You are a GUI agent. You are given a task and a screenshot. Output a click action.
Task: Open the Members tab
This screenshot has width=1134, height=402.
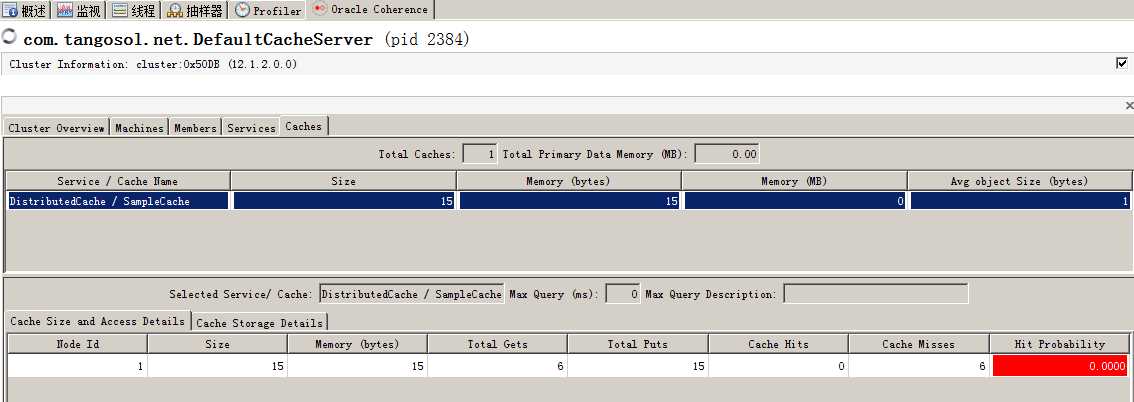point(195,127)
